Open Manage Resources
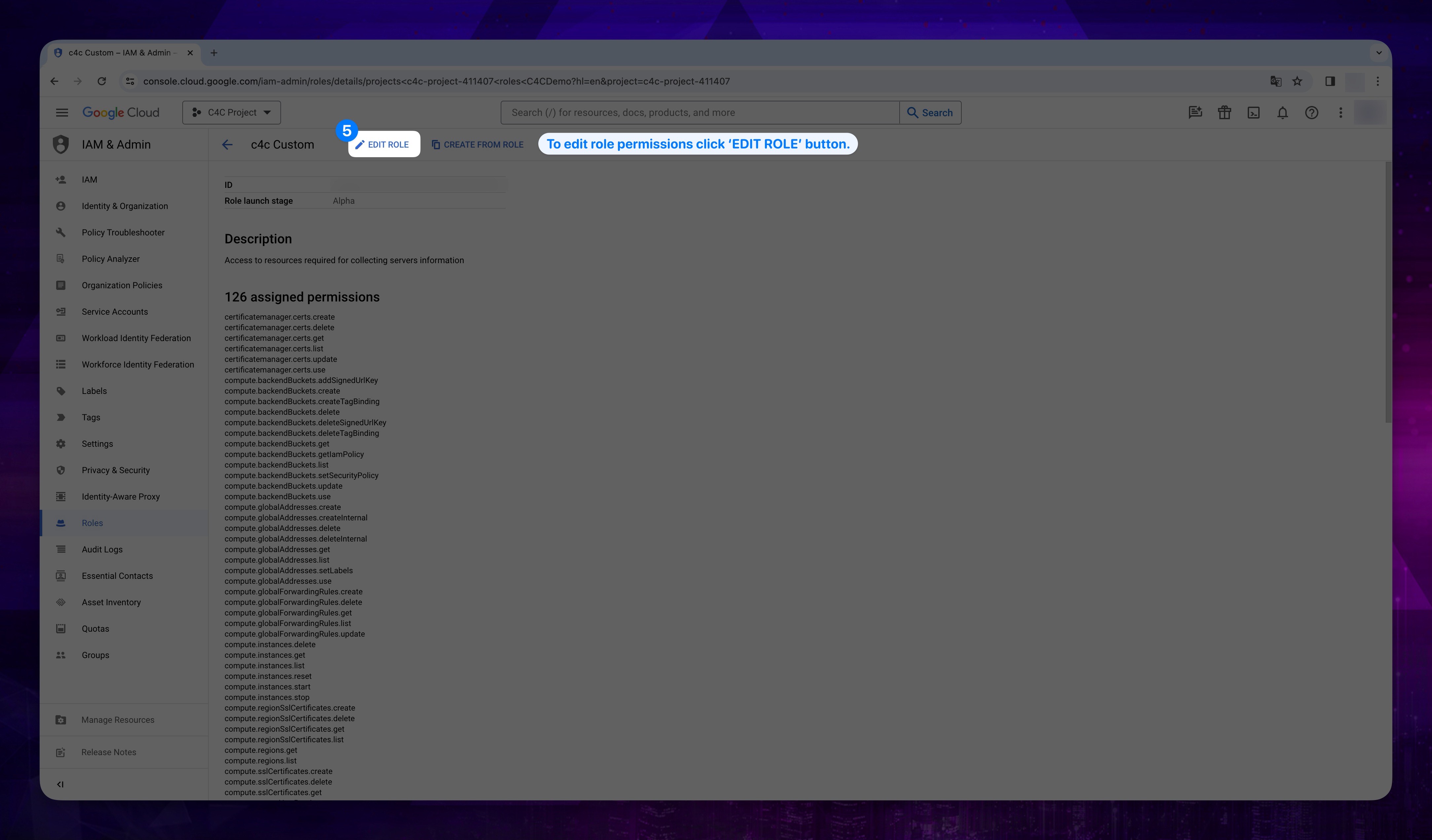This screenshot has width=1432, height=840. pos(124,719)
